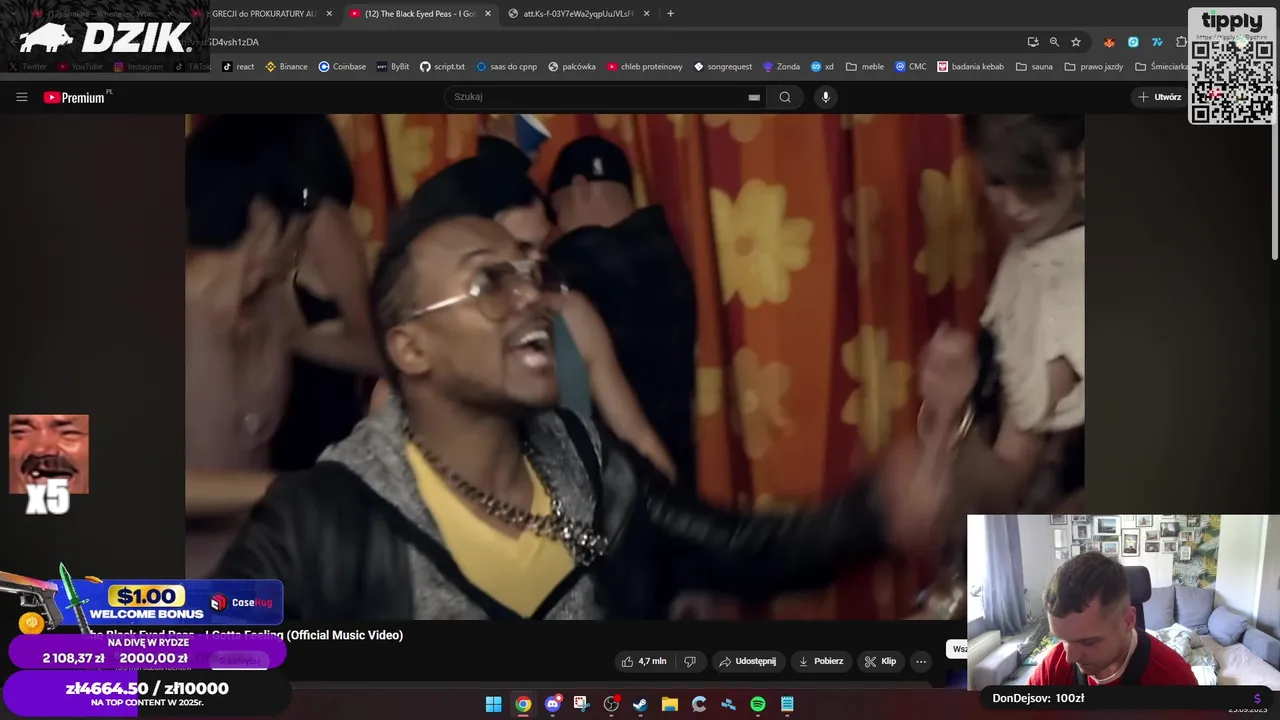
Task: Open the round red-badged taskbar app
Action: (x=611, y=704)
